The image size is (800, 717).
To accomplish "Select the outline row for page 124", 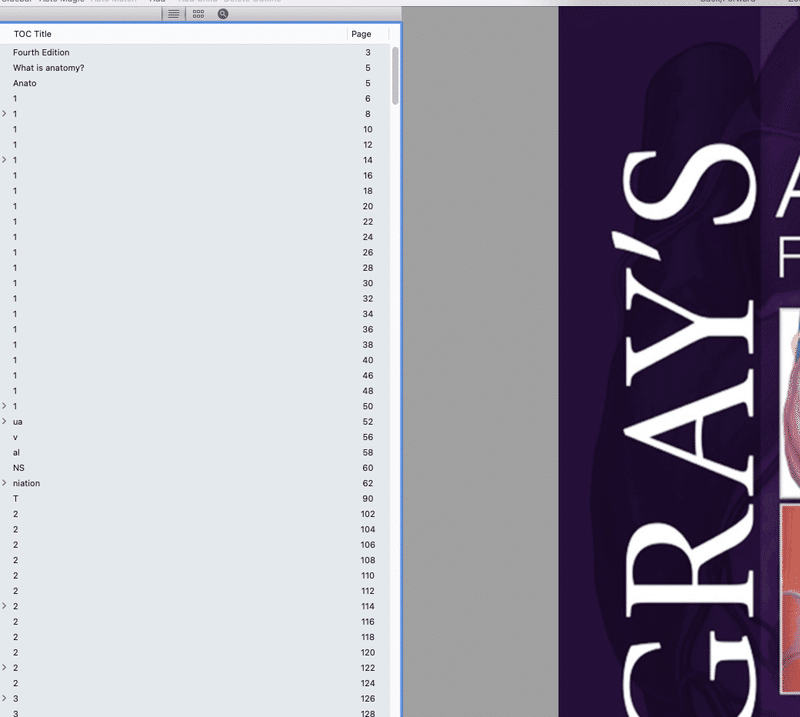I will 195,683.
